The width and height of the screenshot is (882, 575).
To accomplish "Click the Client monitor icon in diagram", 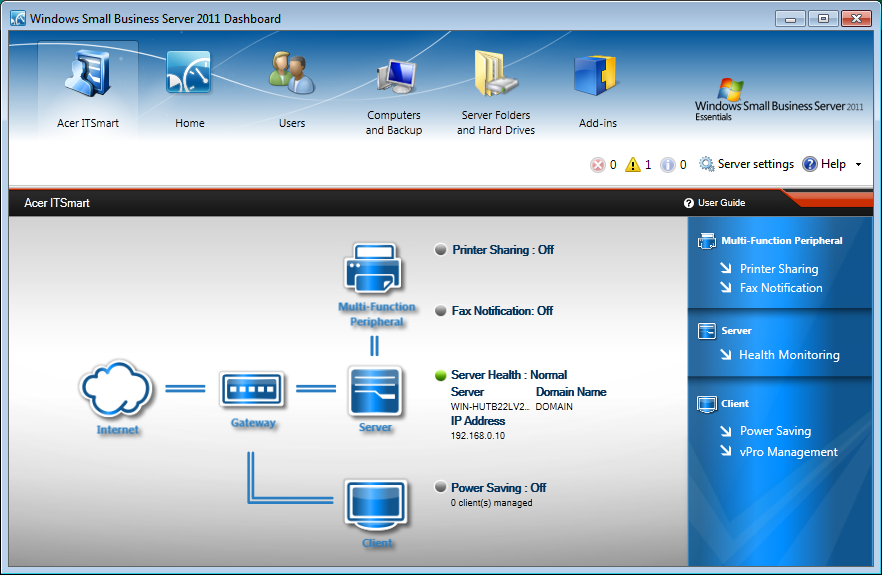I will 376,505.
